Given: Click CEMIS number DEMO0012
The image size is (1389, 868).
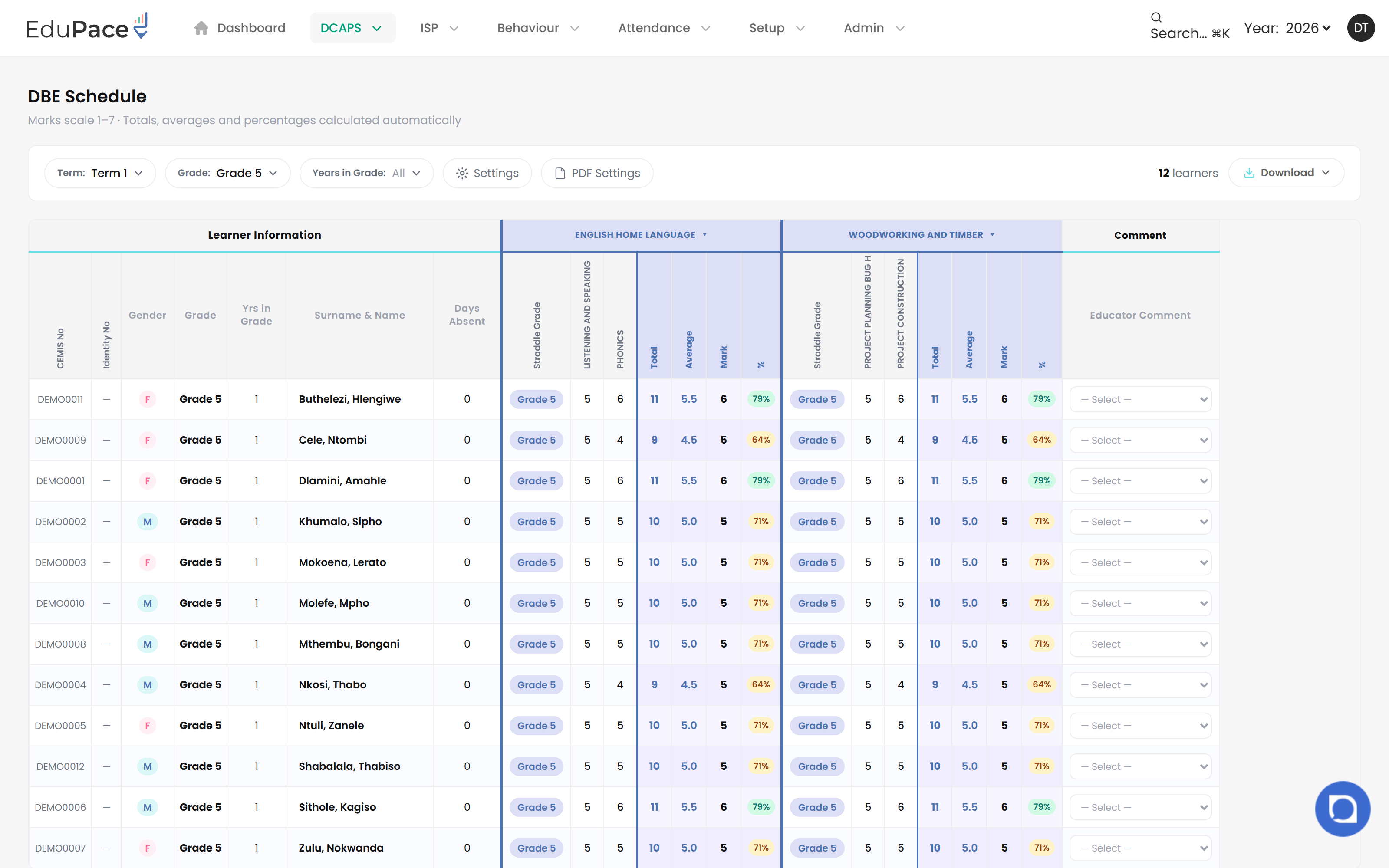Looking at the screenshot, I should [x=60, y=766].
